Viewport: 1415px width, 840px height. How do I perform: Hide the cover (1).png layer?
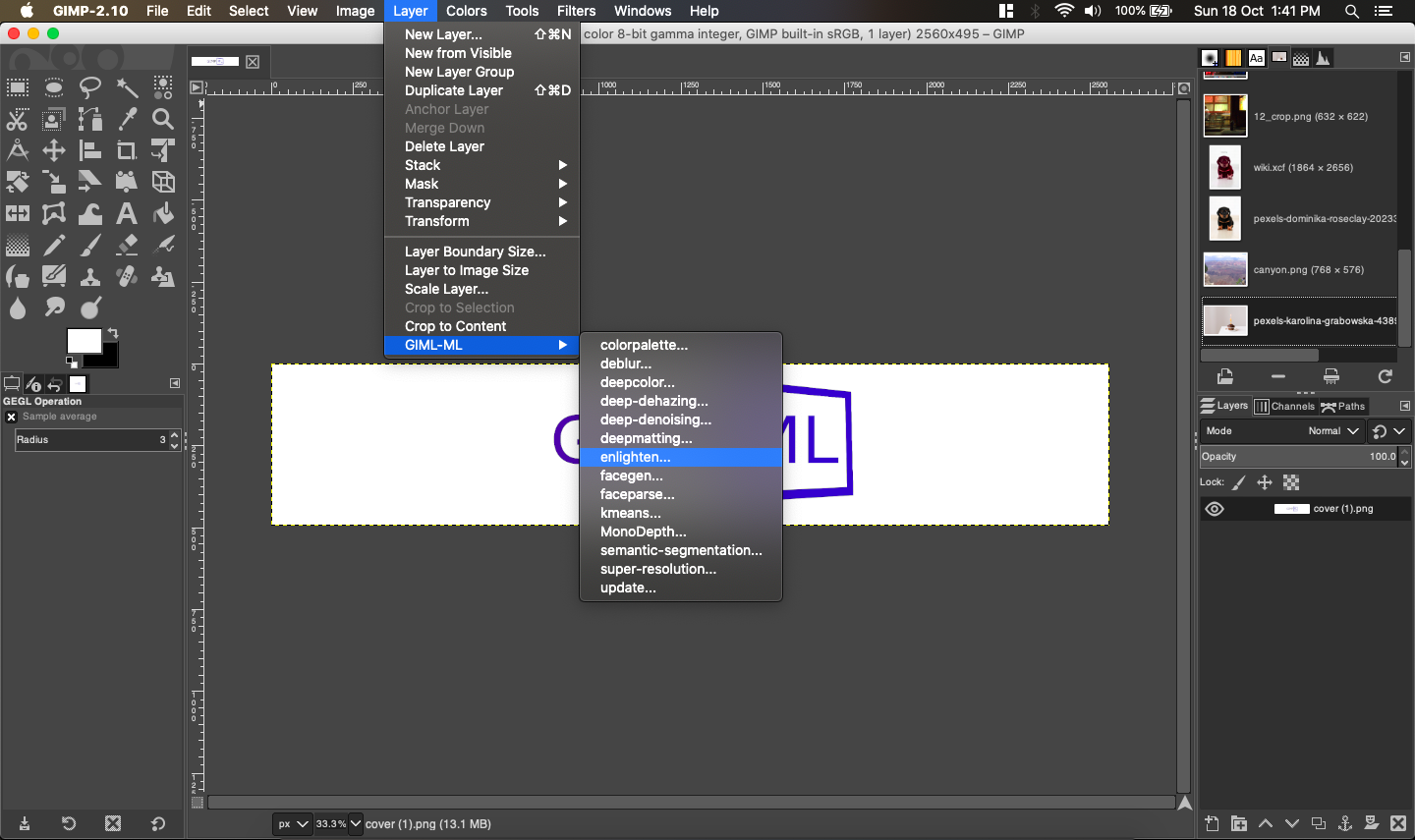1215,509
